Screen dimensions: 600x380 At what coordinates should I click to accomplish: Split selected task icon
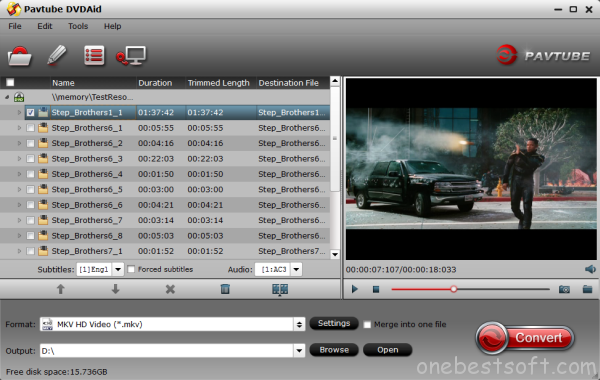(x=280, y=289)
